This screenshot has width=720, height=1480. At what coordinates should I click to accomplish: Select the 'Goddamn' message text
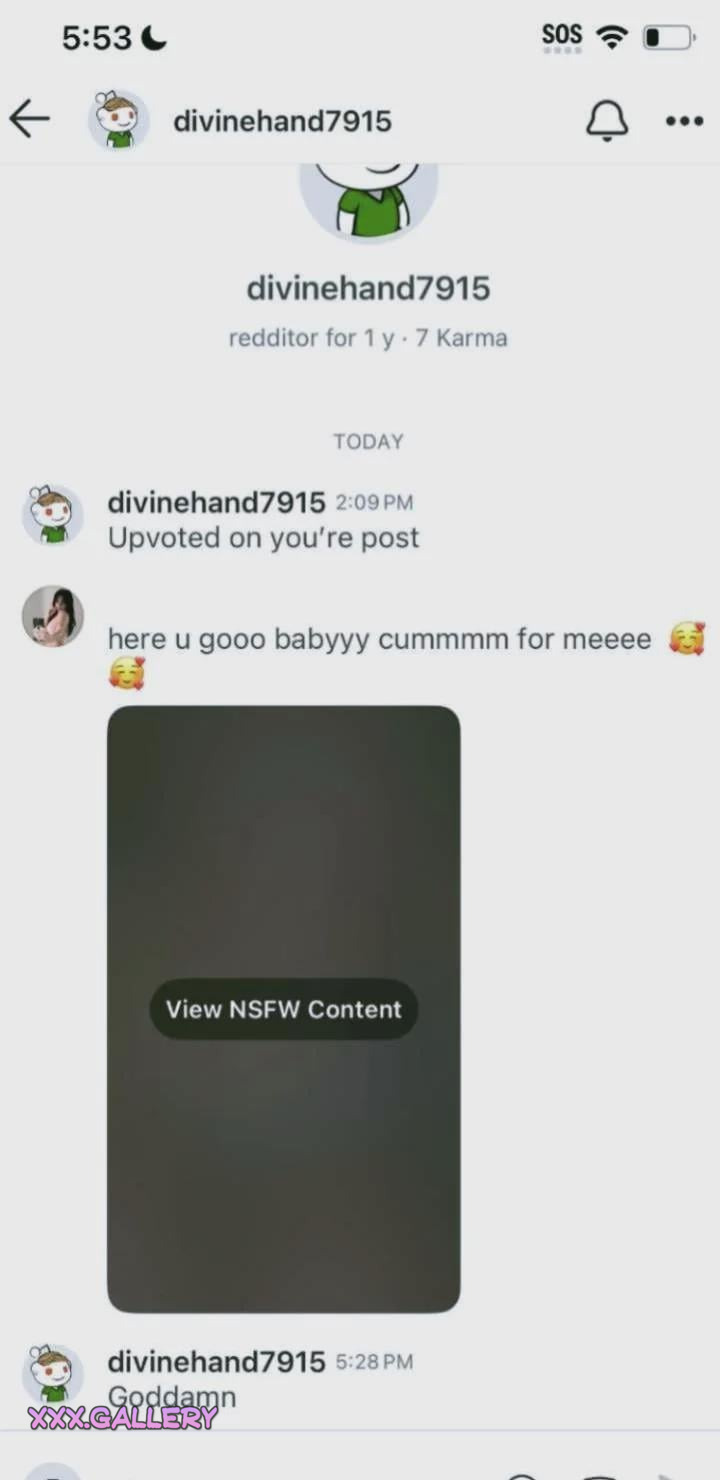coord(172,1396)
